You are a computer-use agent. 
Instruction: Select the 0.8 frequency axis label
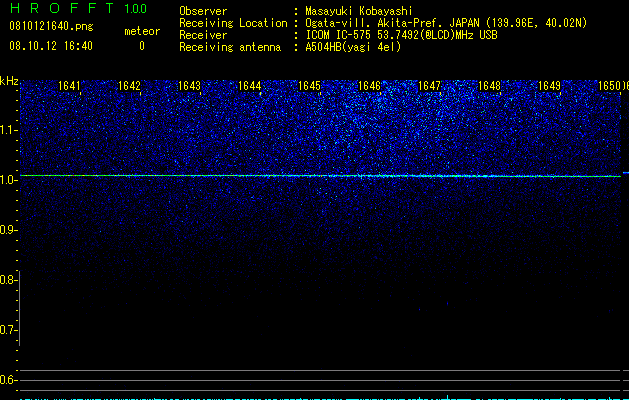(x=9, y=280)
